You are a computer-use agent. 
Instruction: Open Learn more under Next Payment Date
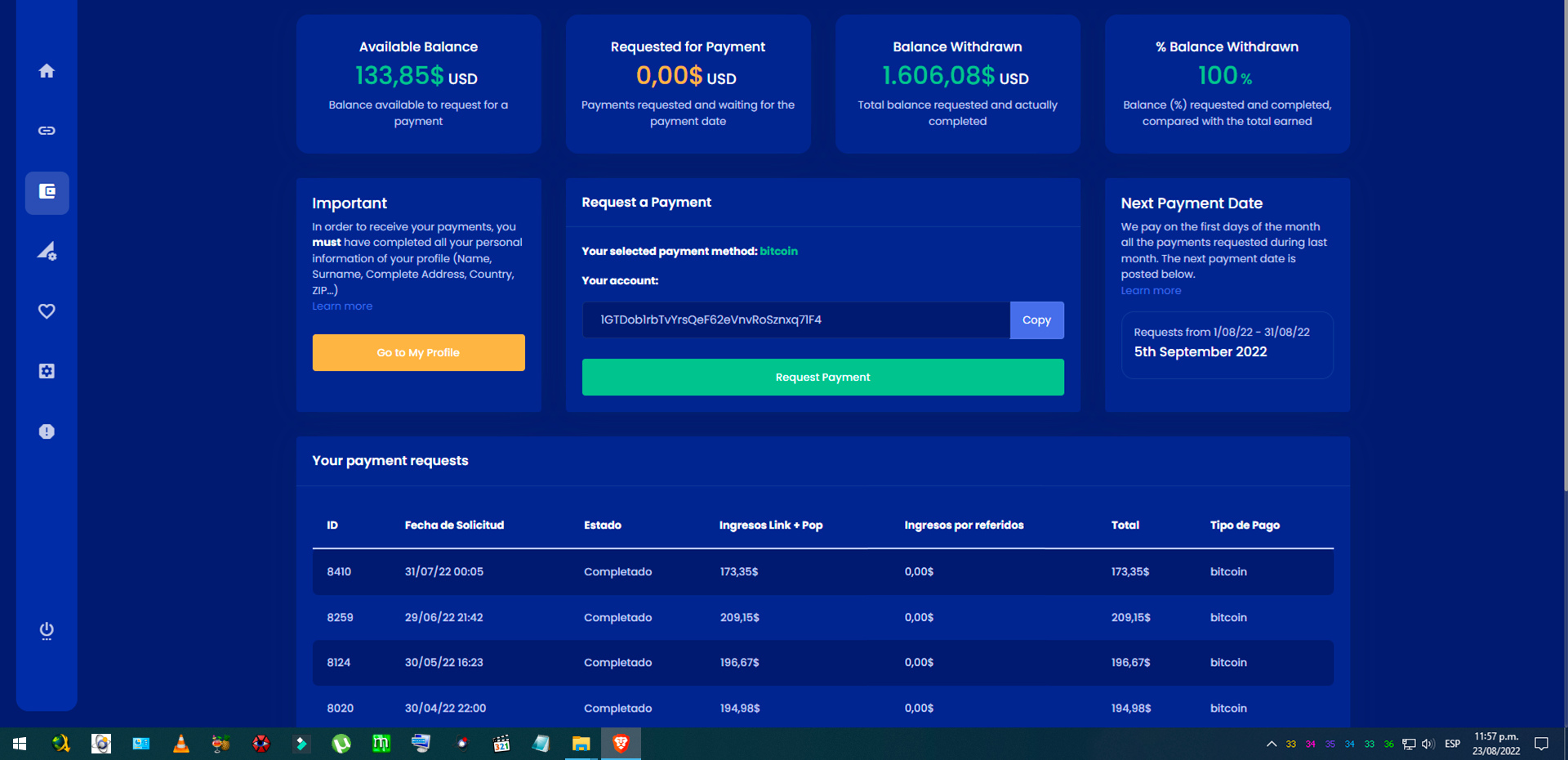(x=1151, y=291)
